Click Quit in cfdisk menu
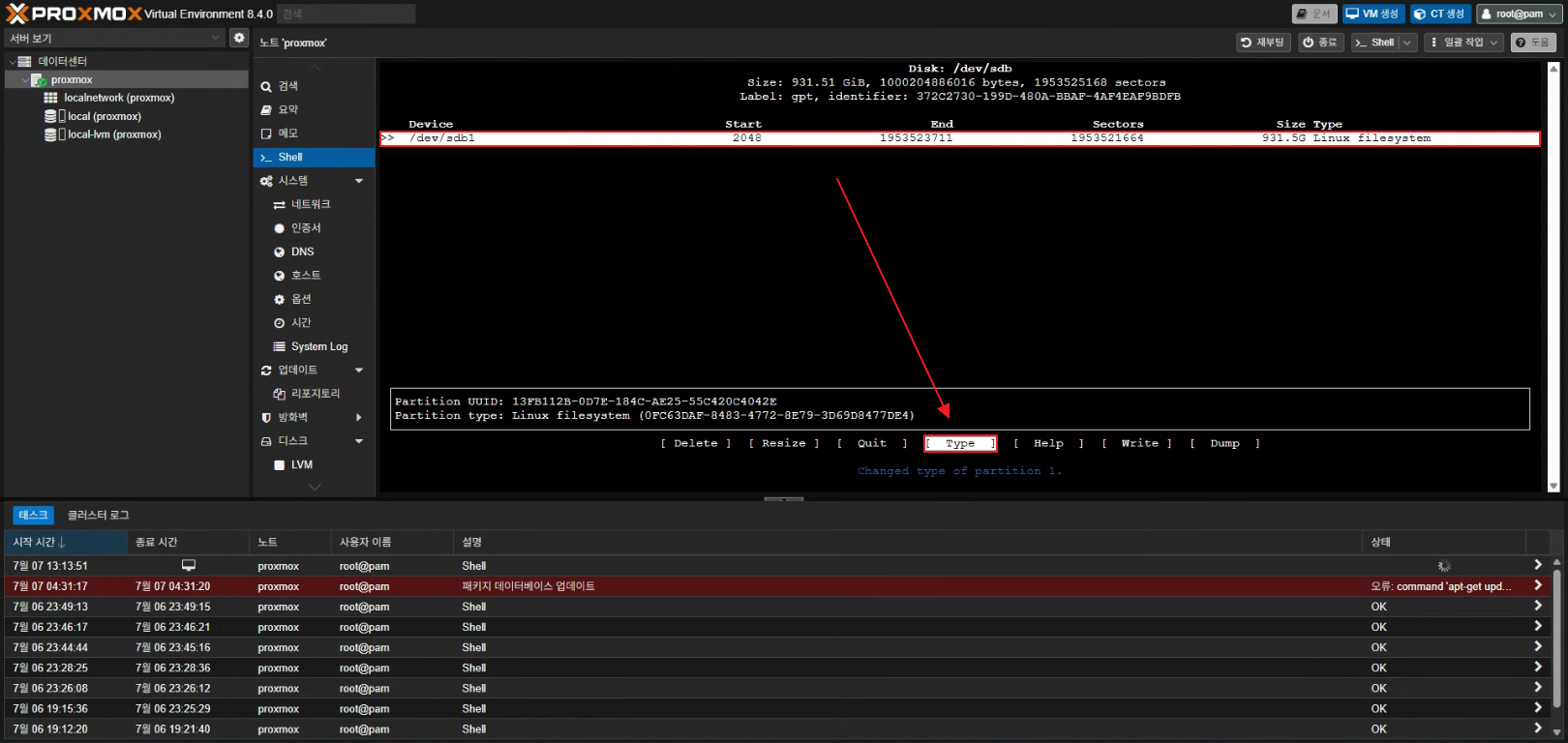This screenshot has height=743, width=1568. pos(872,443)
